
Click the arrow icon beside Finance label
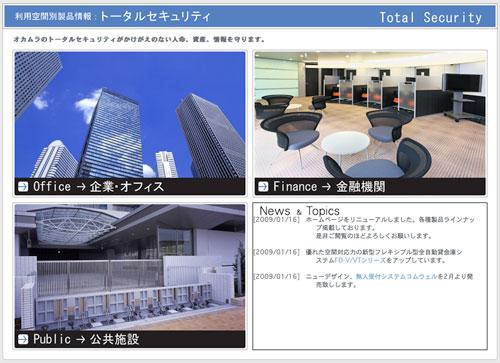[x=263, y=186]
